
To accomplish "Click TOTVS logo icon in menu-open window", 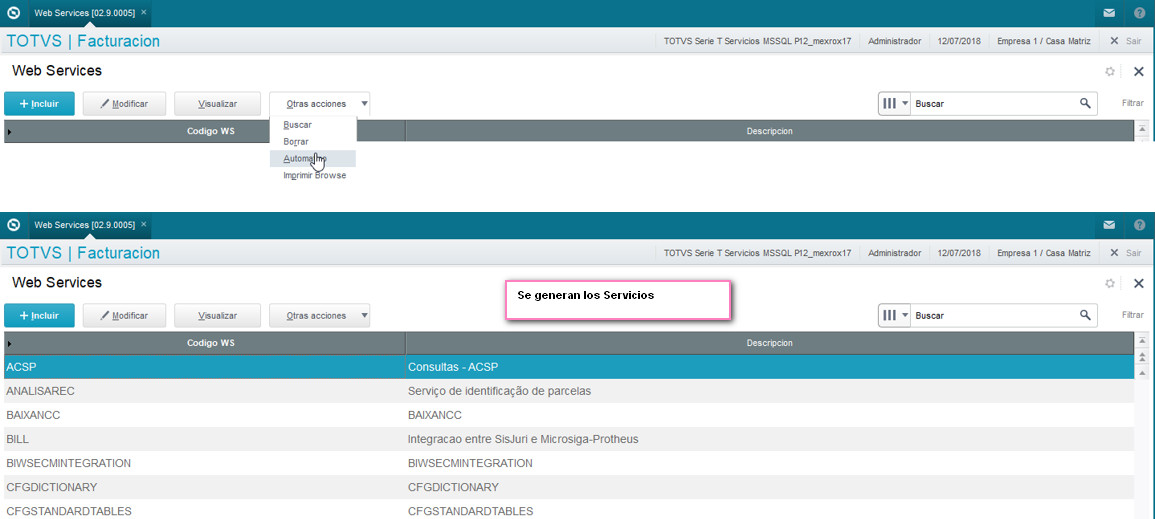I will click(13, 13).
